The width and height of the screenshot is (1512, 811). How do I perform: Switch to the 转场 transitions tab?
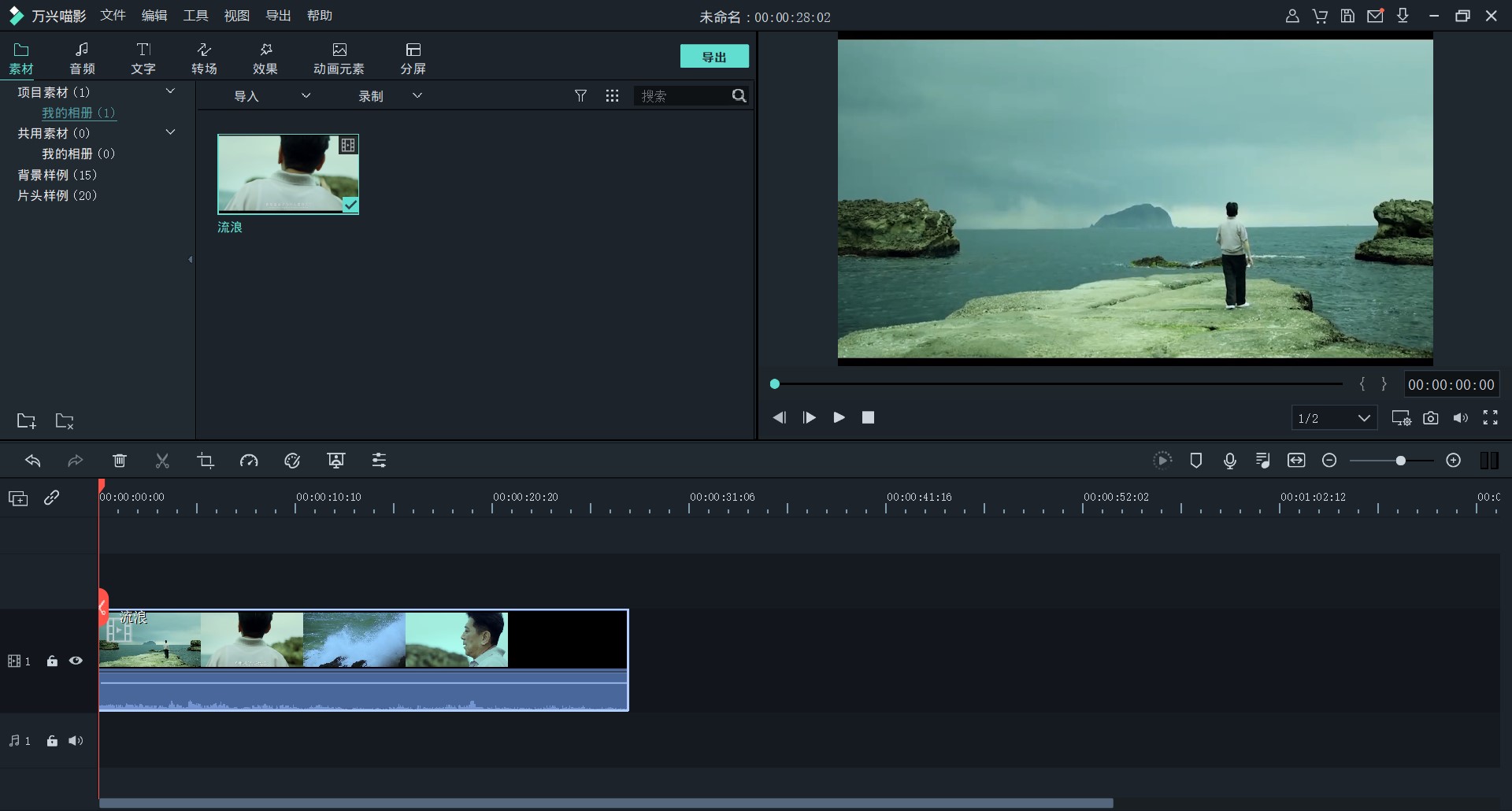(x=204, y=58)
